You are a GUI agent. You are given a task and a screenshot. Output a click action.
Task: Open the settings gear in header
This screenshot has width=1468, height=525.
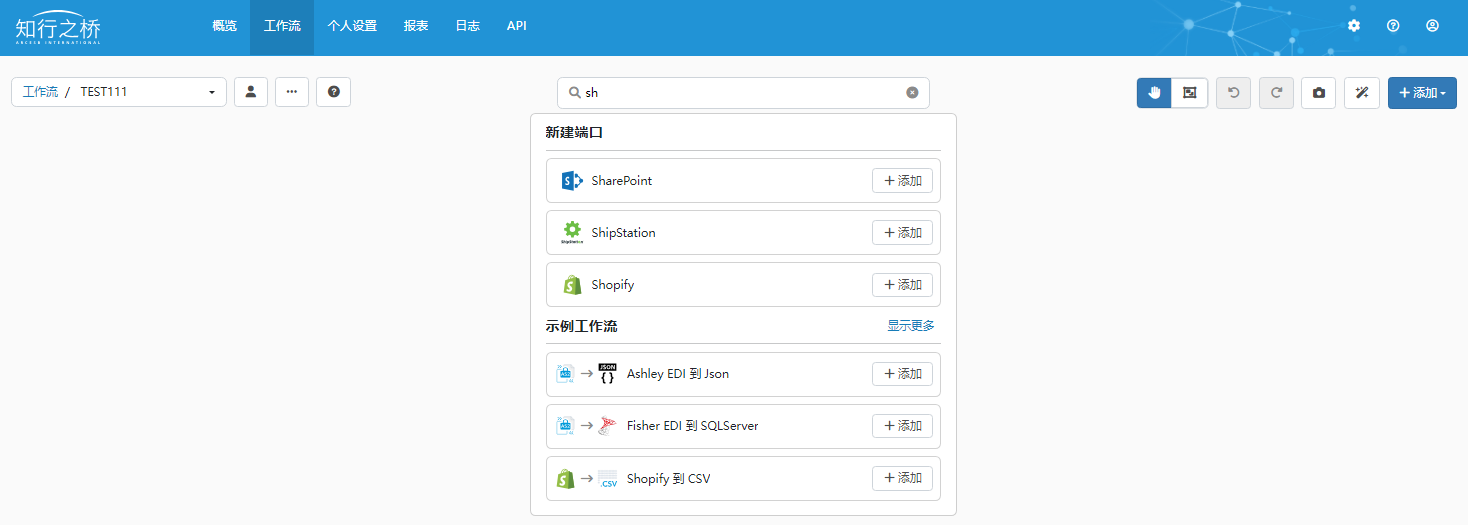pyautogui.click(x=1354, y=26)
